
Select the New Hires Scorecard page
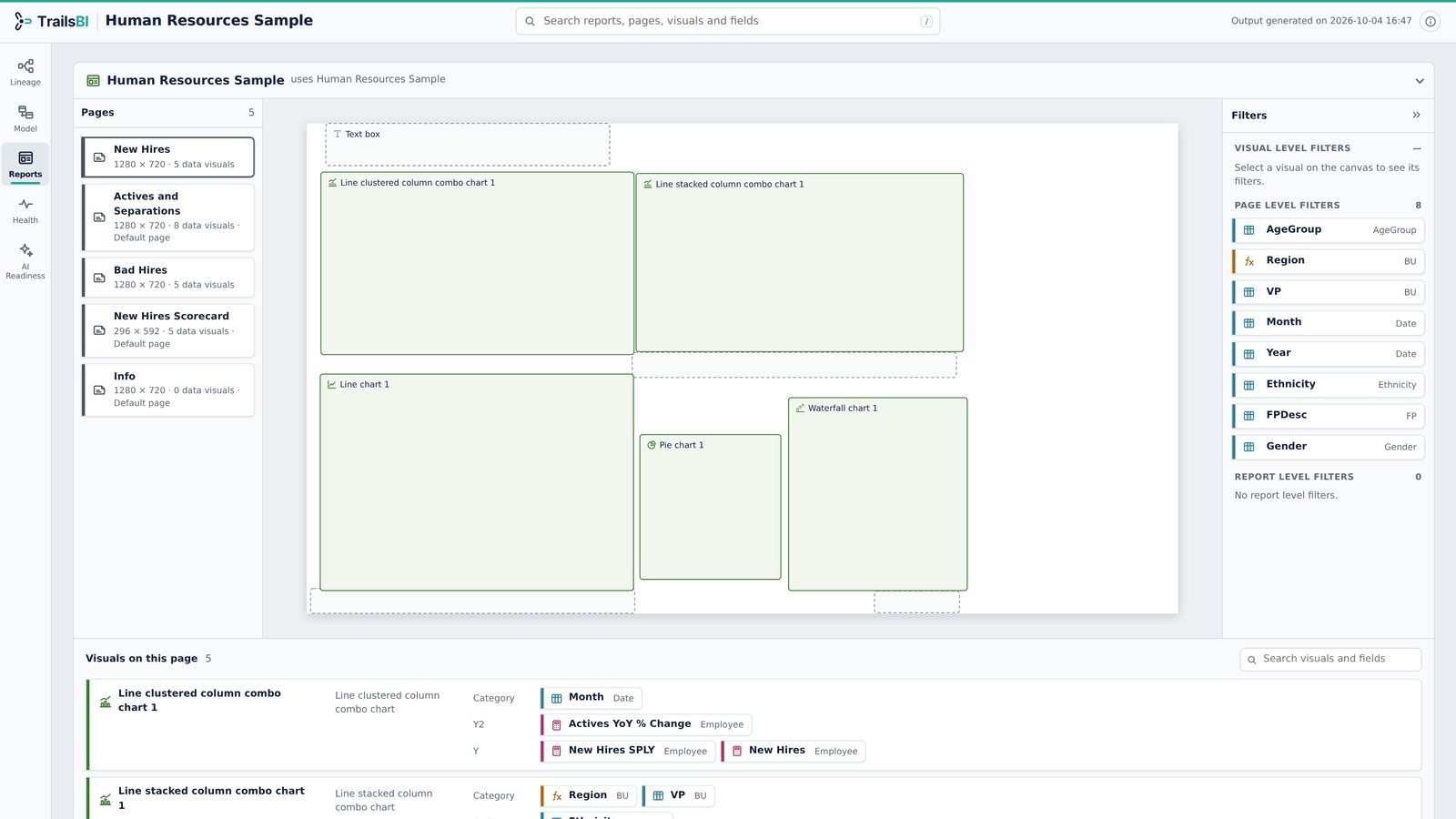coord(167,329)
